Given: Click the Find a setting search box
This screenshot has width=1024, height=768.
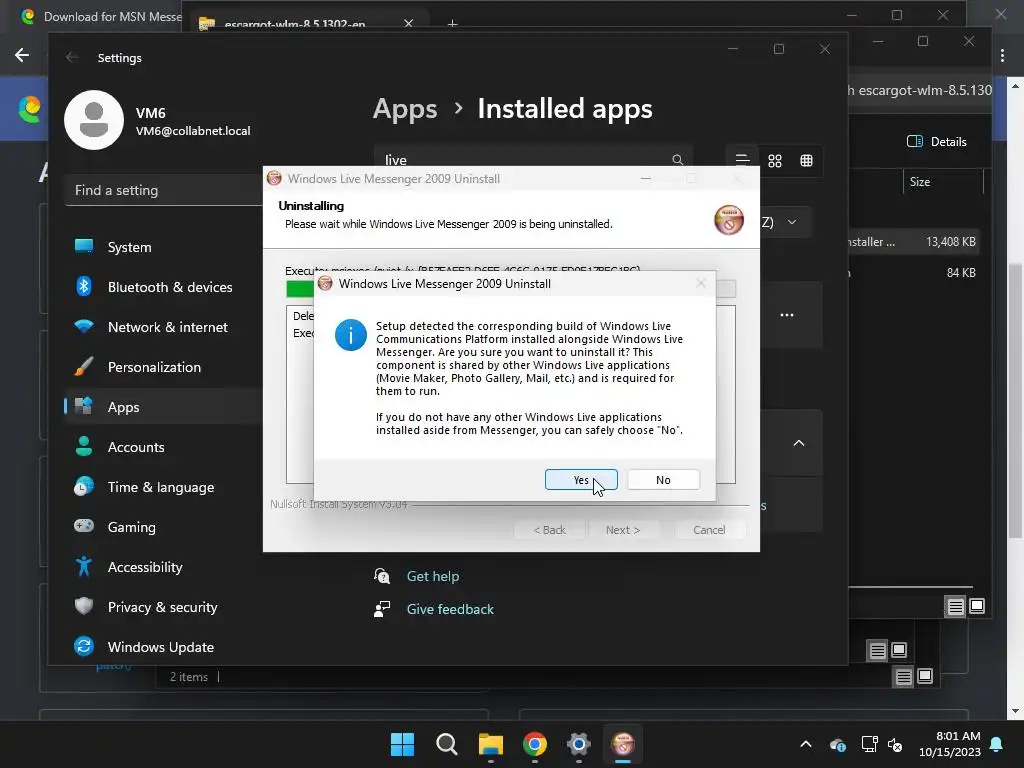Looking at the screenshot, I should coord(165,190).
